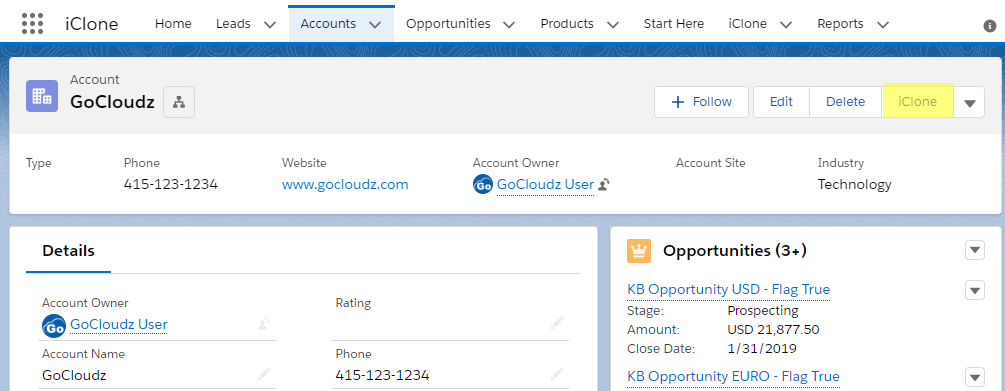This screenshot has width=1005, height=391.
Task: Click the change owner icon in Details section
Action: click(x=264, y=324)
